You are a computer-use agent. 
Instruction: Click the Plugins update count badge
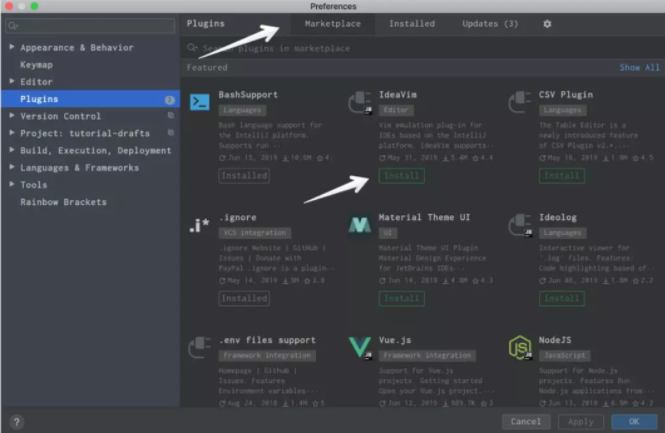[169, 100]
